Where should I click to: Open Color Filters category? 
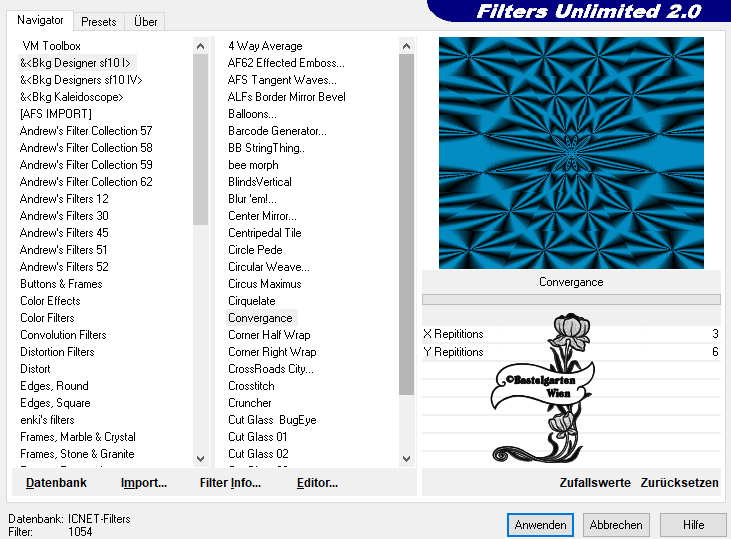click(x=47, y=318)
